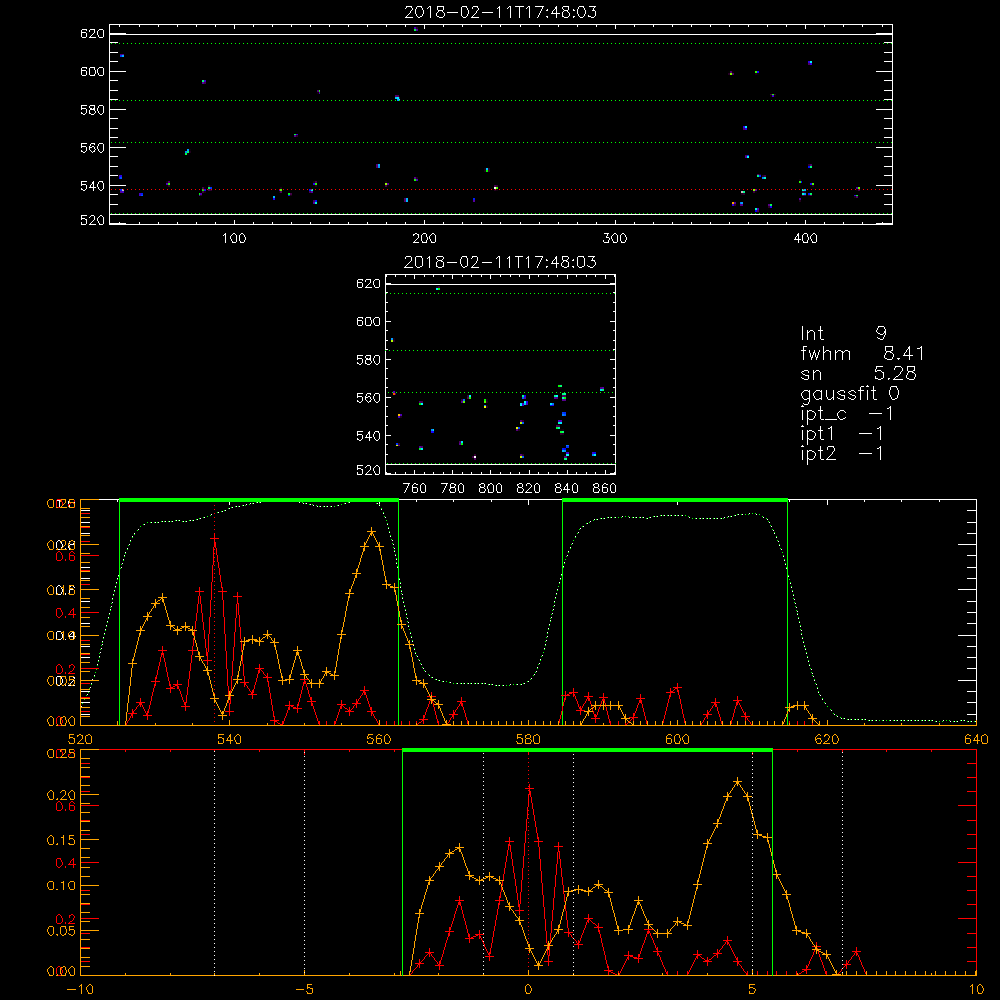
Task: Select the 'sn 5.28' readout line
Action: [858, 373]
